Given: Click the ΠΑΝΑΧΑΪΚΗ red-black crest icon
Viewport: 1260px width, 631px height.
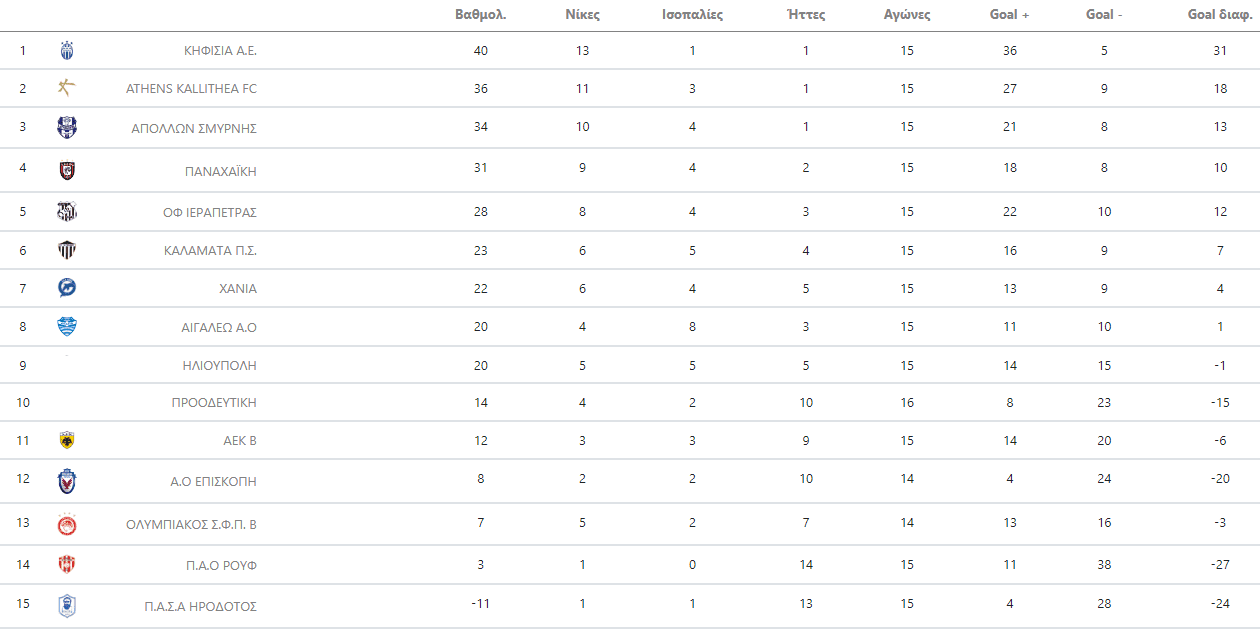Looking at the screenshot, I should coord(67,170).
